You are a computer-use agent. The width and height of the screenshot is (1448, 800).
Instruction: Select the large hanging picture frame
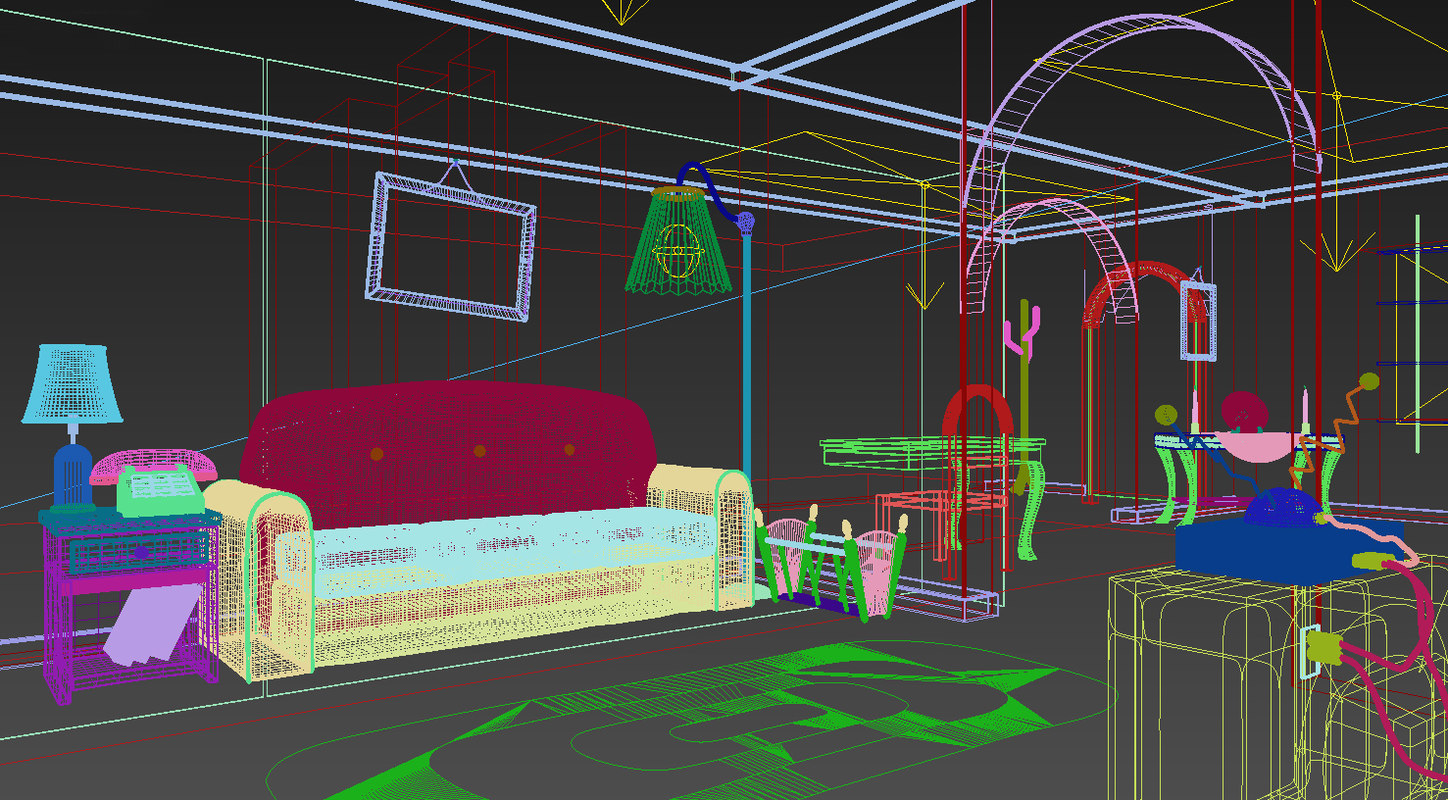(x=452, y=245)
